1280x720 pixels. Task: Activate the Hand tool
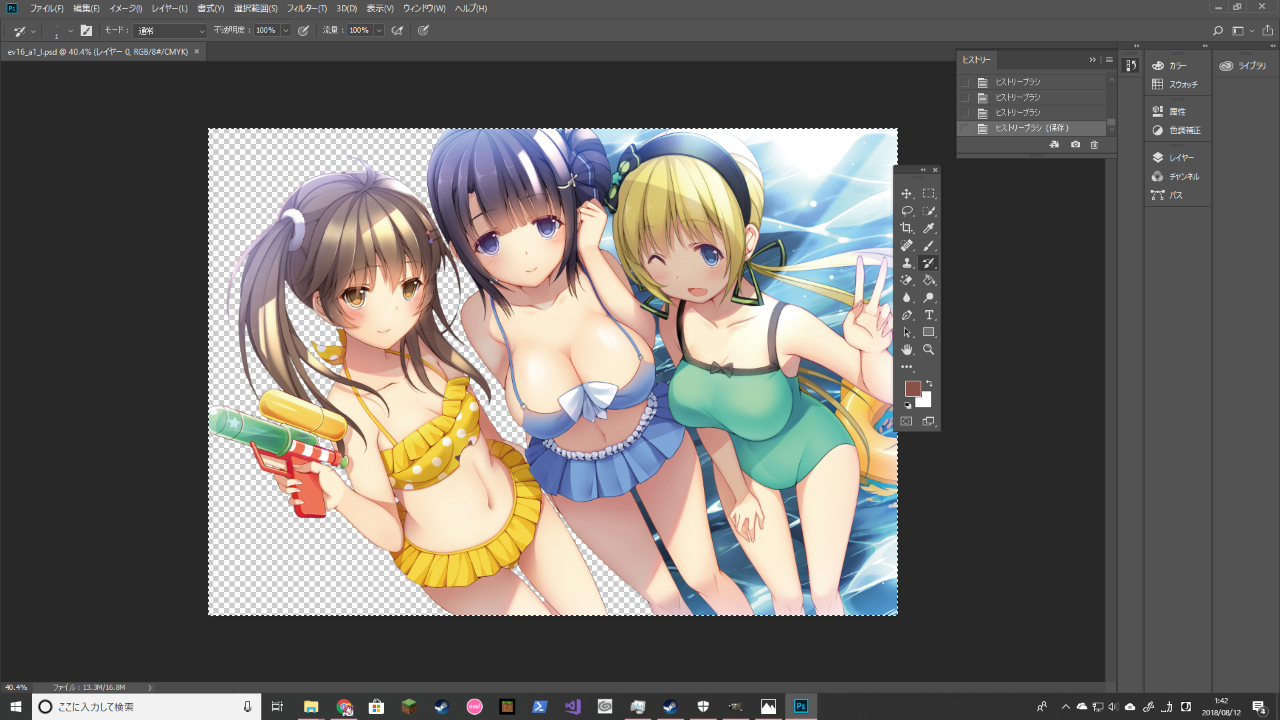[x=907, y=349]
